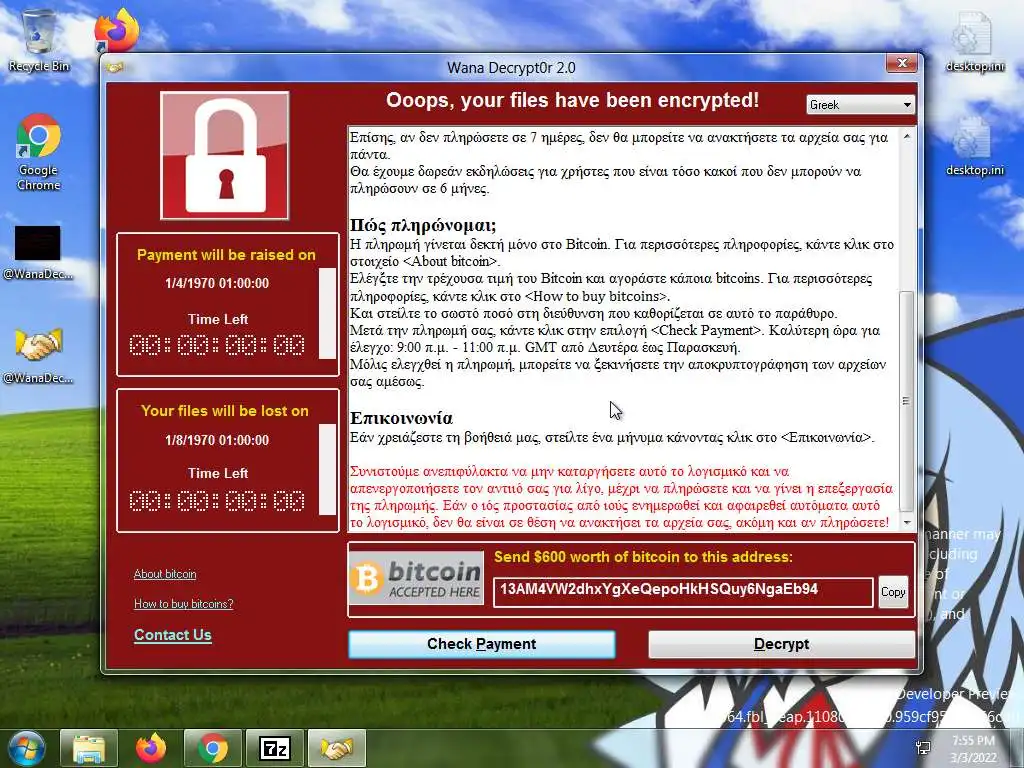Click the network icon in system tray
Image resolution: width=1024 pixels, height=768 pixels.
tap(923, 748)
